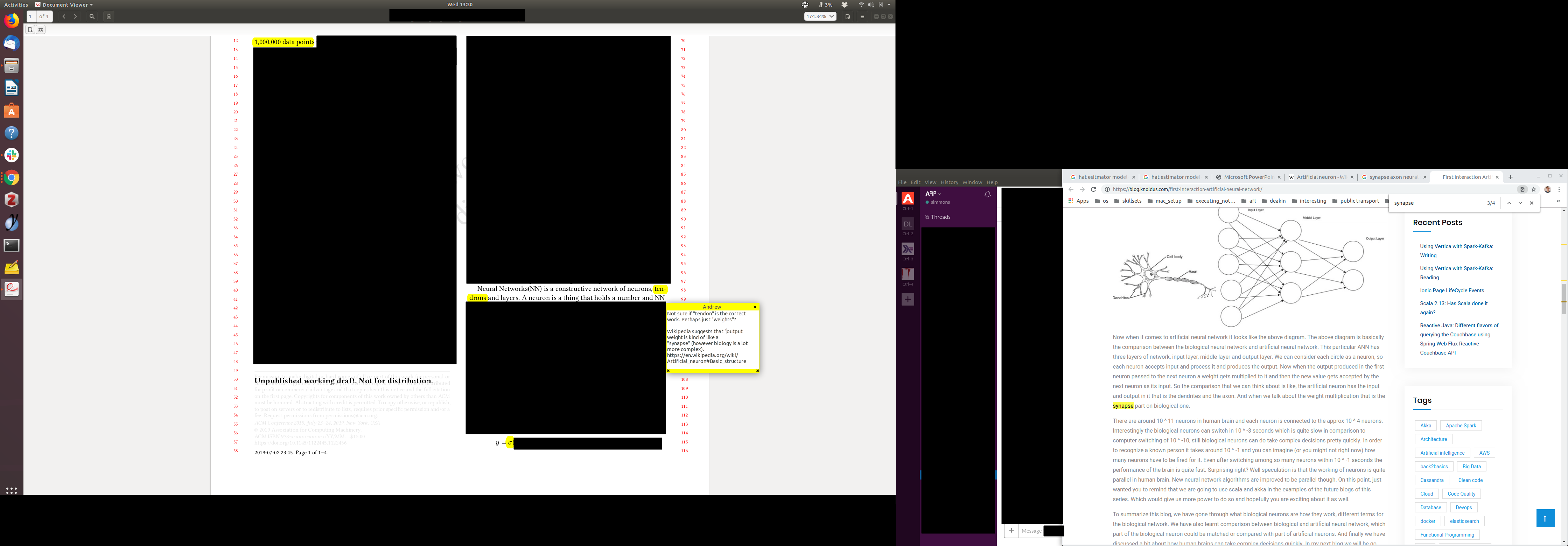Click the scroll-to-top arrow button
Viewport: 1568px width, 546px height.
pos(1545,518)
